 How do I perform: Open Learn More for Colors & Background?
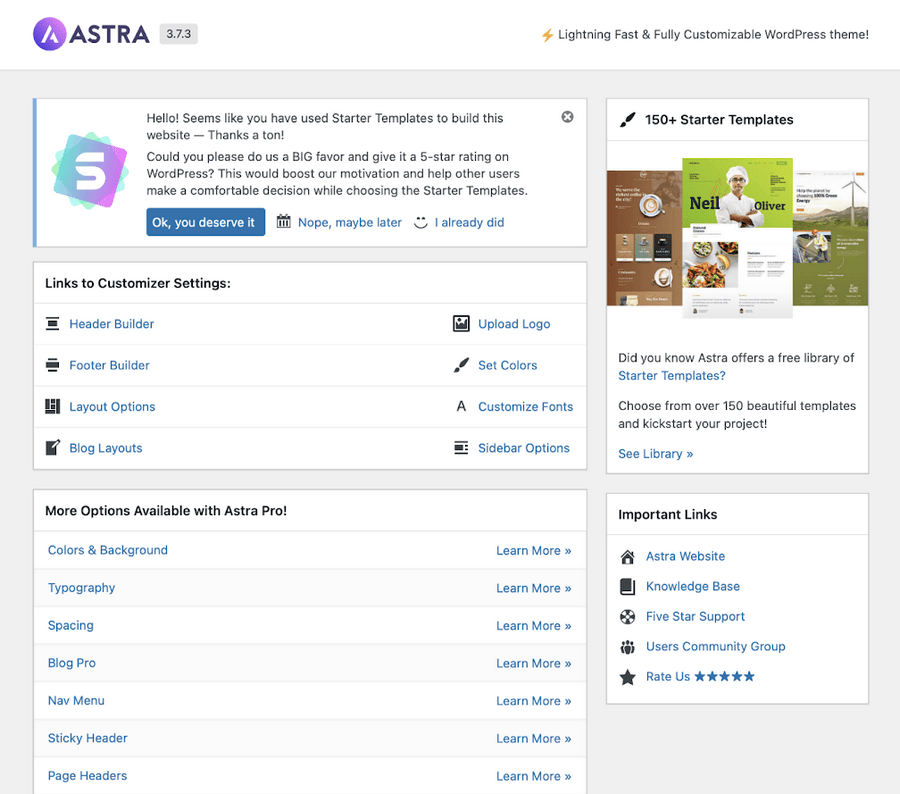pyautogui.click(x=533, y=551)
